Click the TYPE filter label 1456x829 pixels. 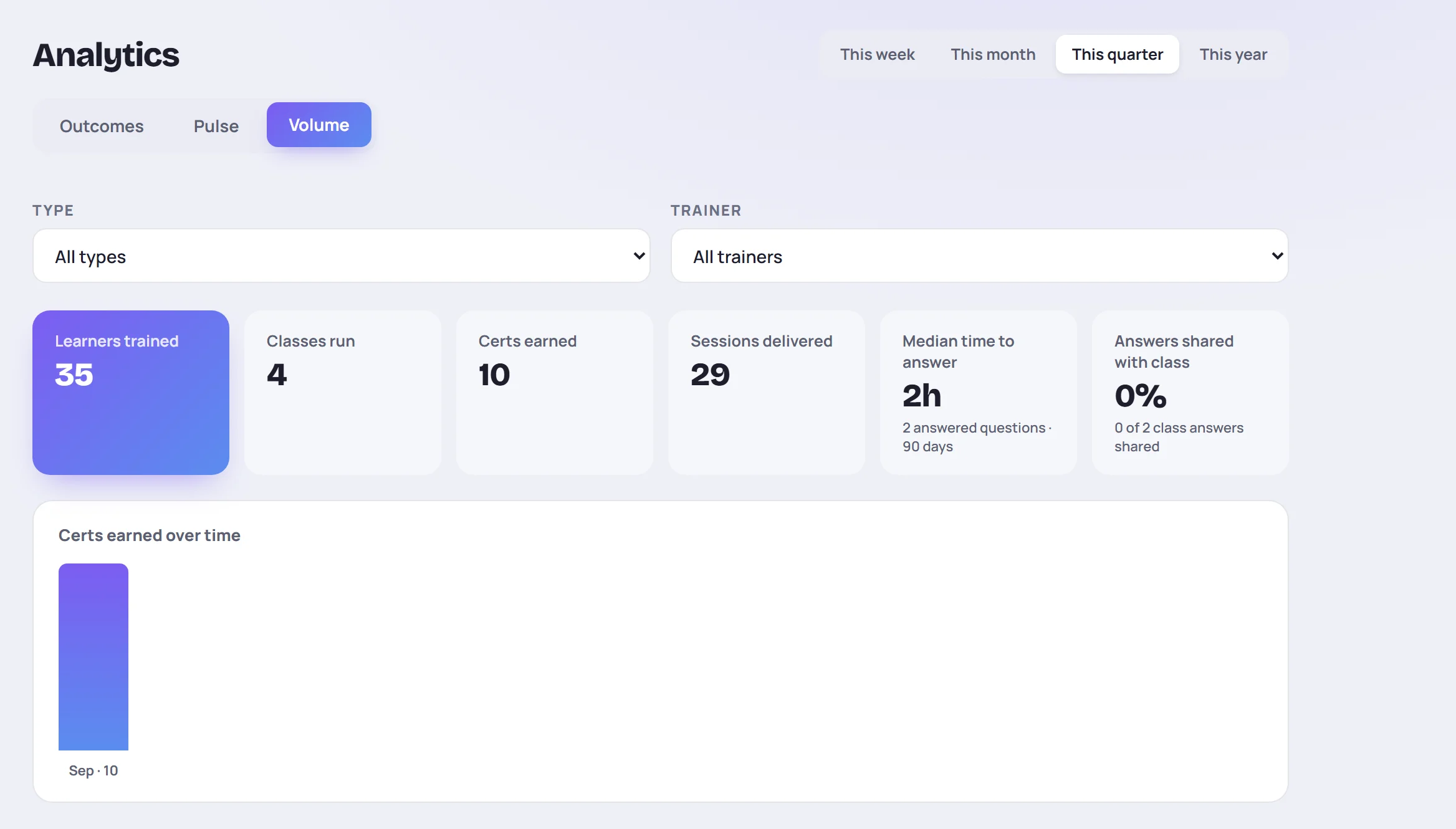(53, 211)
